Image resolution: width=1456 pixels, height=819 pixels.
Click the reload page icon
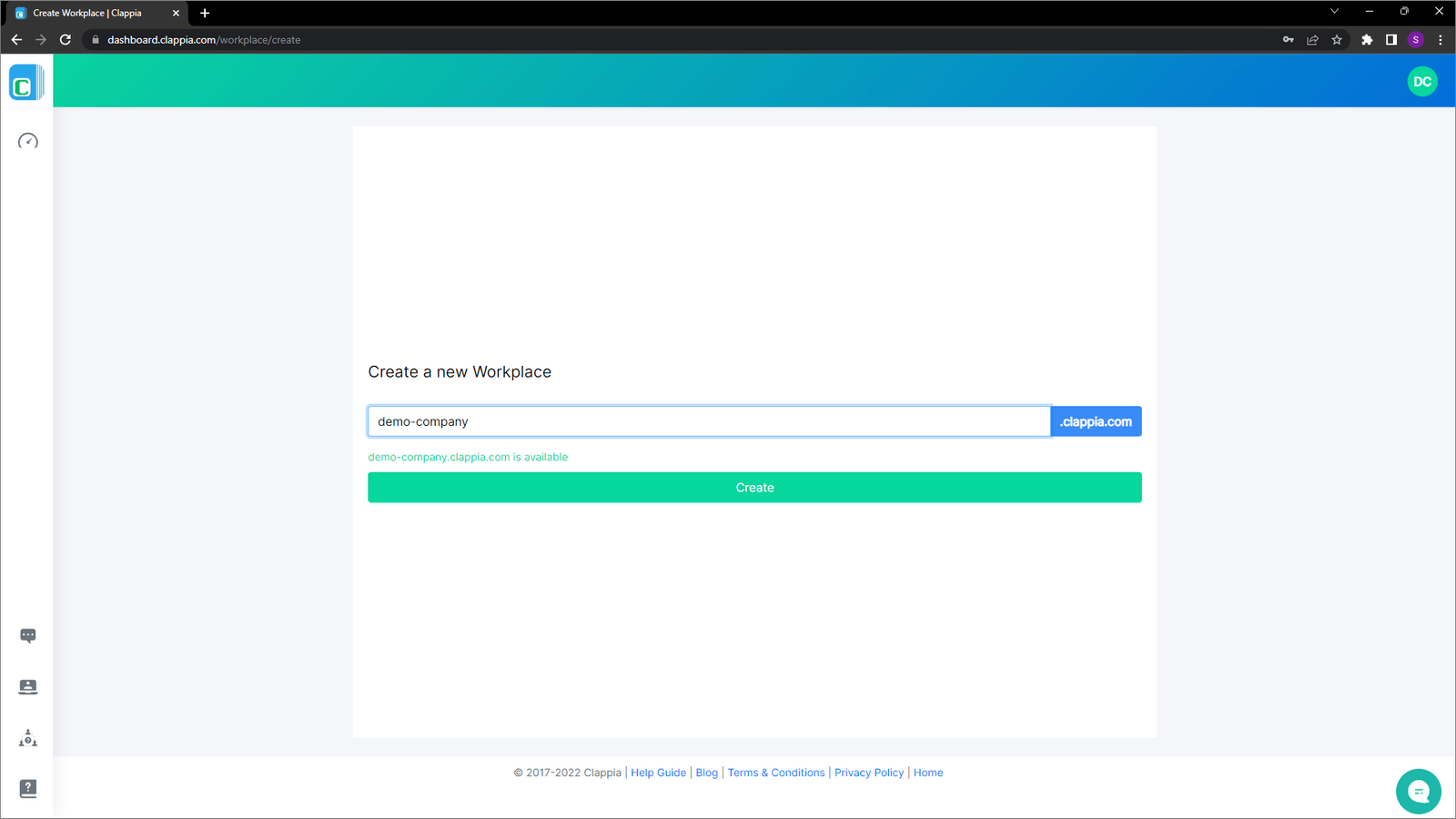tap(65, 39)
